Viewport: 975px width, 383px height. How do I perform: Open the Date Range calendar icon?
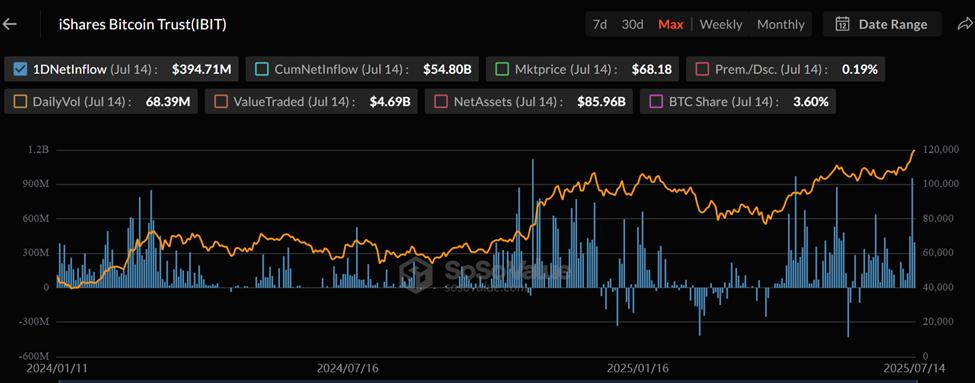click(x=843, y=24)
